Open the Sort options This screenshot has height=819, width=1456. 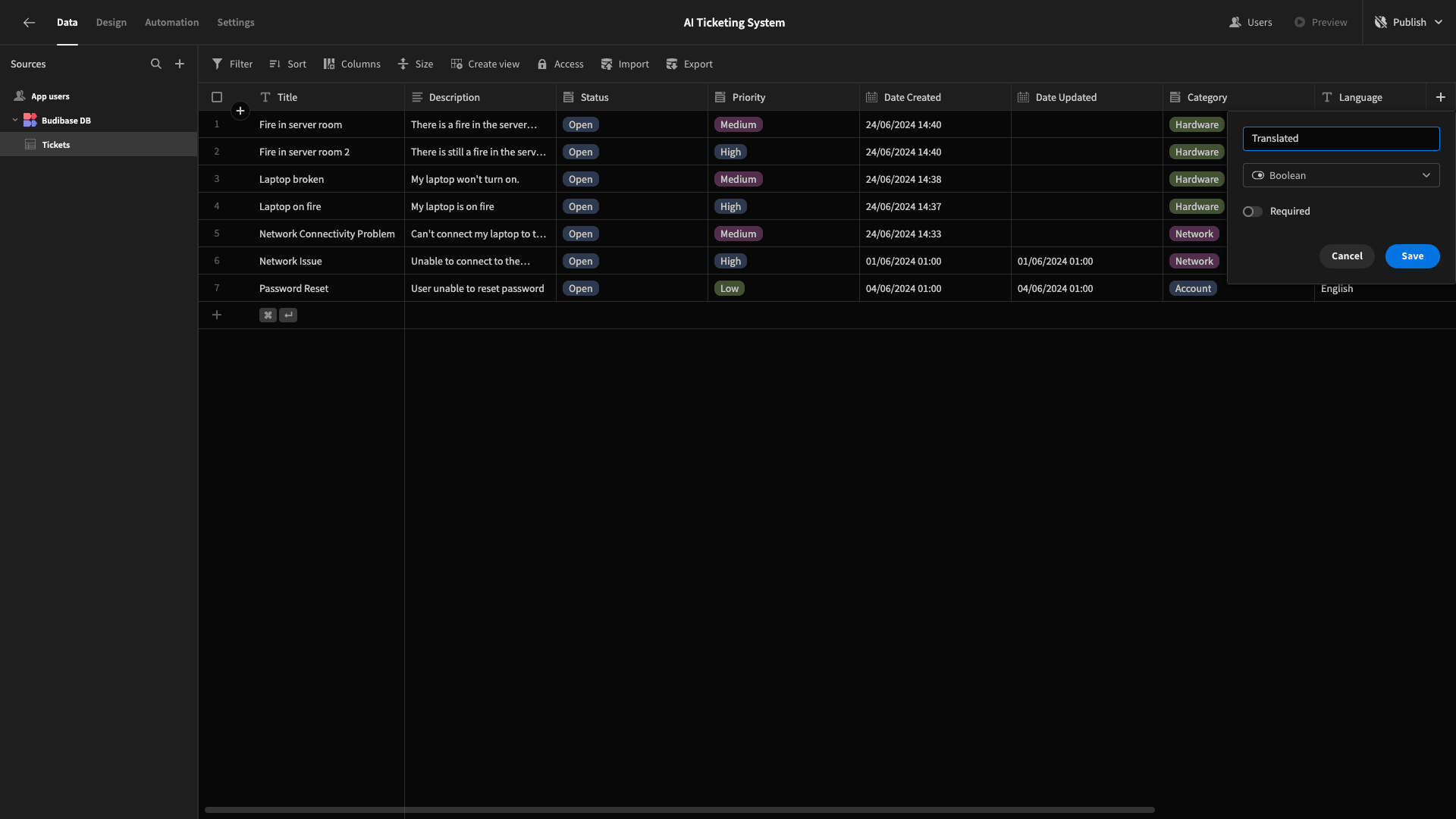pos(287,64)
